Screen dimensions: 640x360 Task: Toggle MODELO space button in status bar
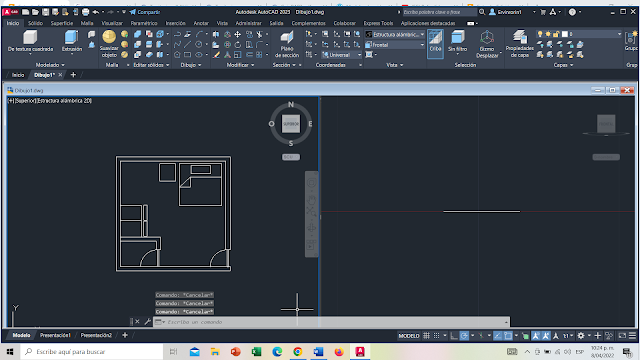(x=409, y=336)
